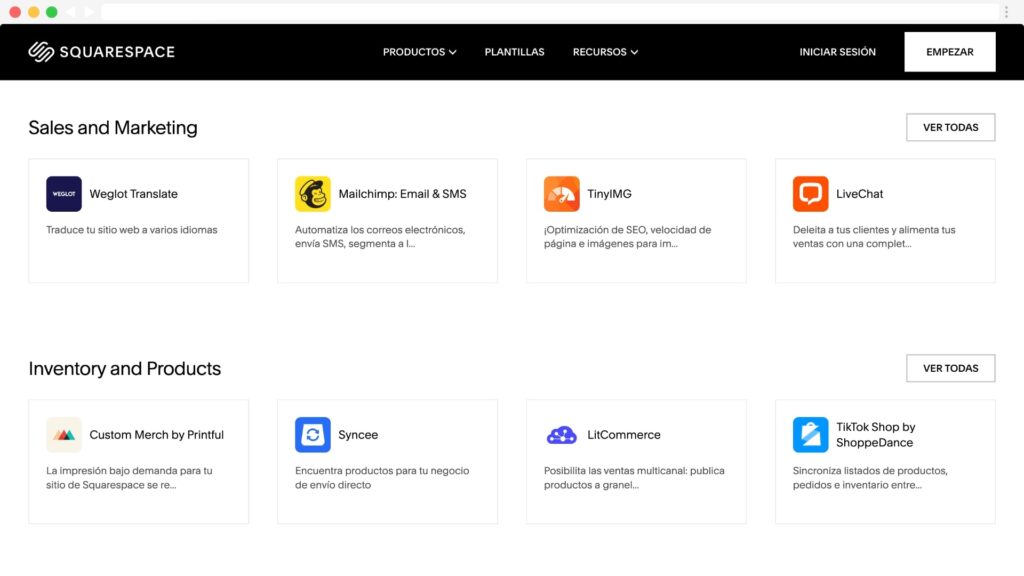
Task: Click the TikTok Shop by ShoppeDance icon
Action: 810,435
